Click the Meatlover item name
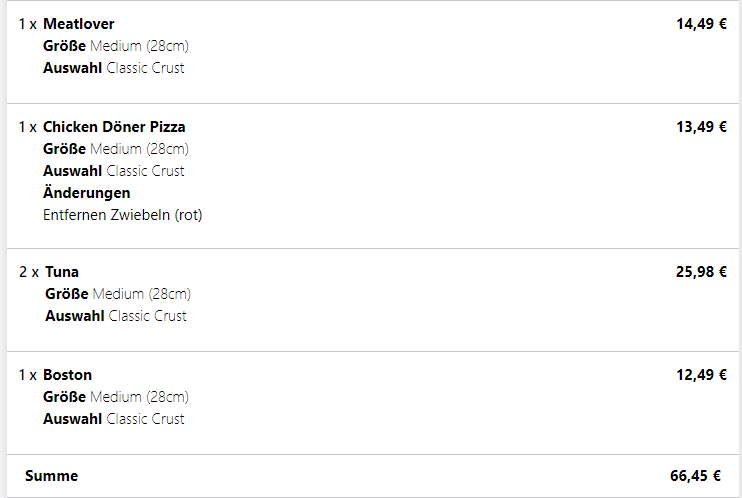This screenshot has width=742, height=498. 78,24
